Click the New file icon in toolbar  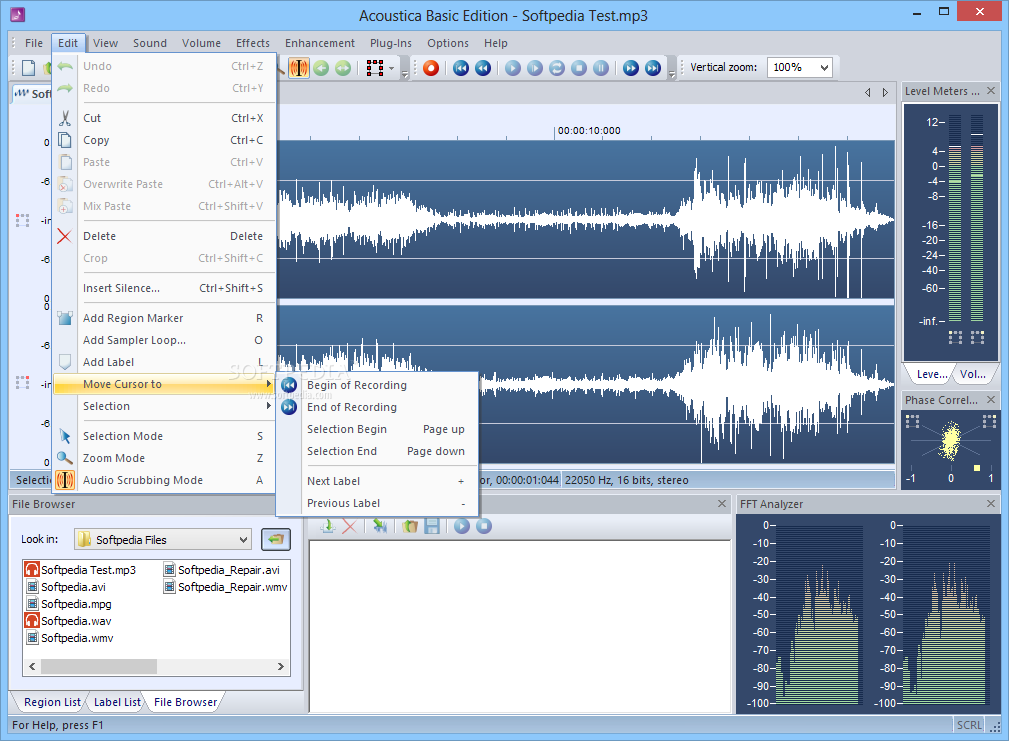coord(29,68)
